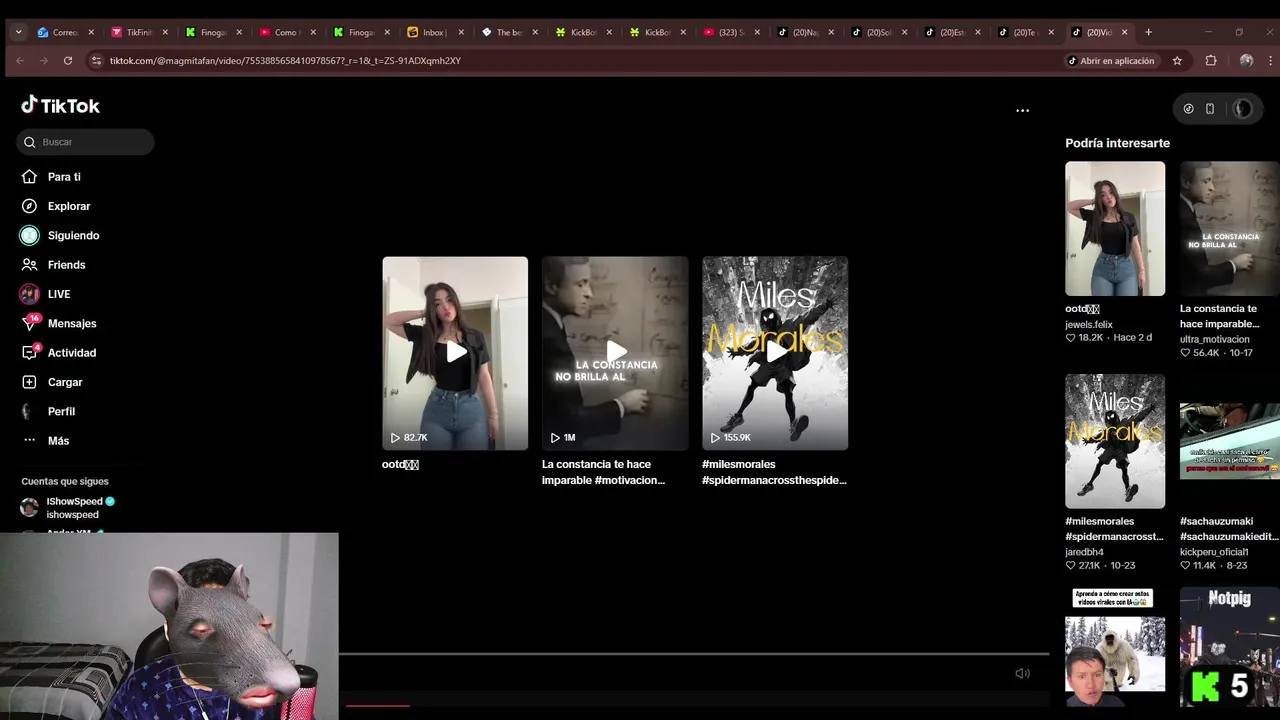Open the profile avatar menu at top right
Screen dimensions: 1280x720
(1242, 109)
